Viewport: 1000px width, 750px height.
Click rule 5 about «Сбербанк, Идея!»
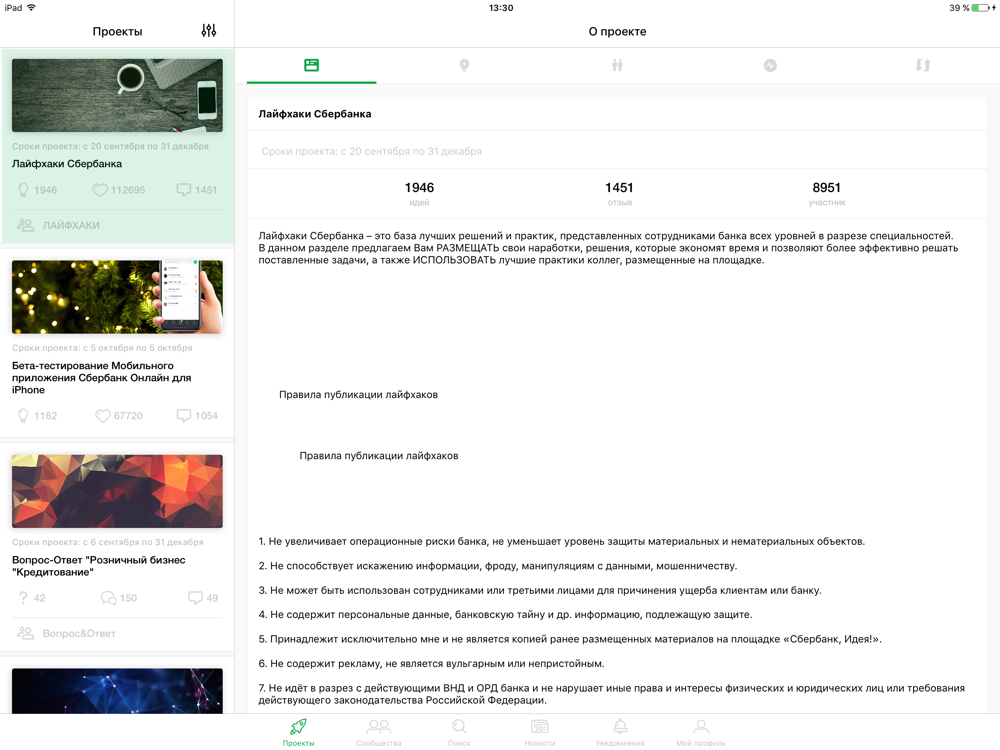coord(570,639)
